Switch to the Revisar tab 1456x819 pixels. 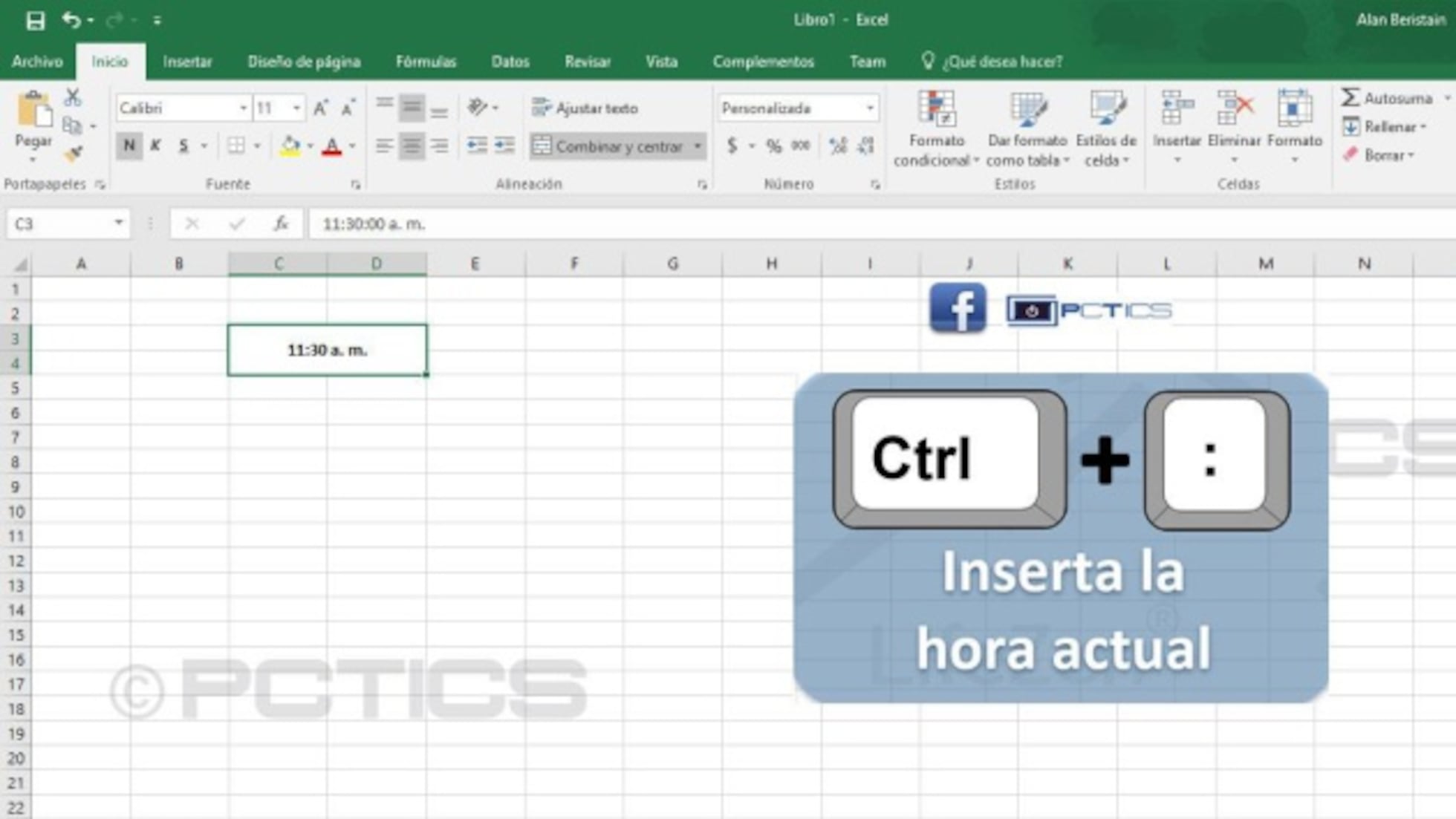[x=588, y=62]
